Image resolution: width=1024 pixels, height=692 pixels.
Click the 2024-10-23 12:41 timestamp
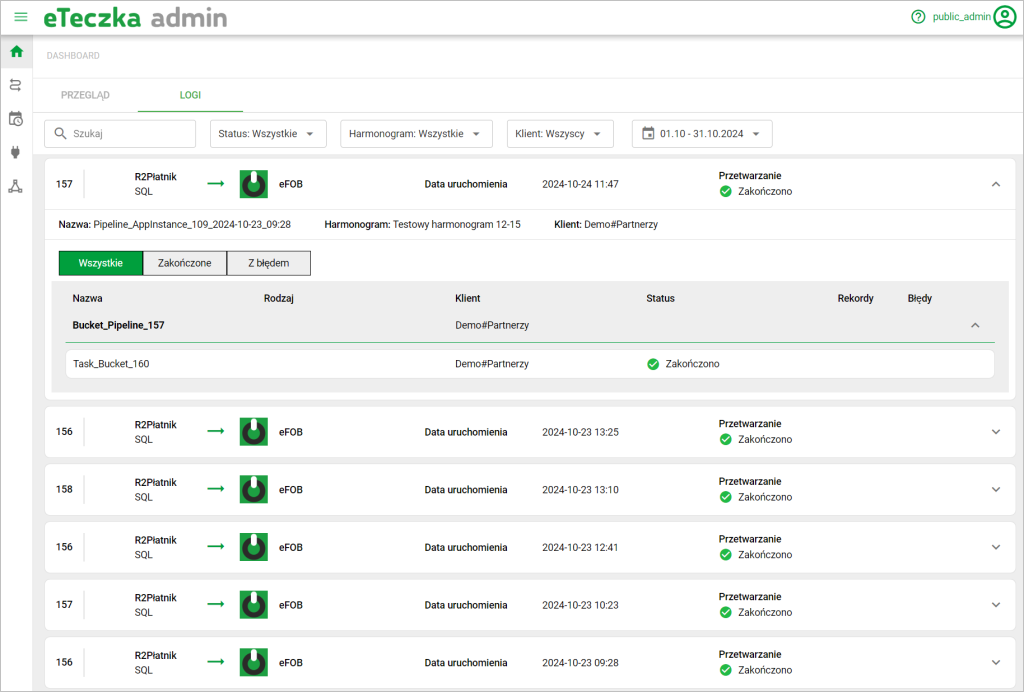(580, 547)
